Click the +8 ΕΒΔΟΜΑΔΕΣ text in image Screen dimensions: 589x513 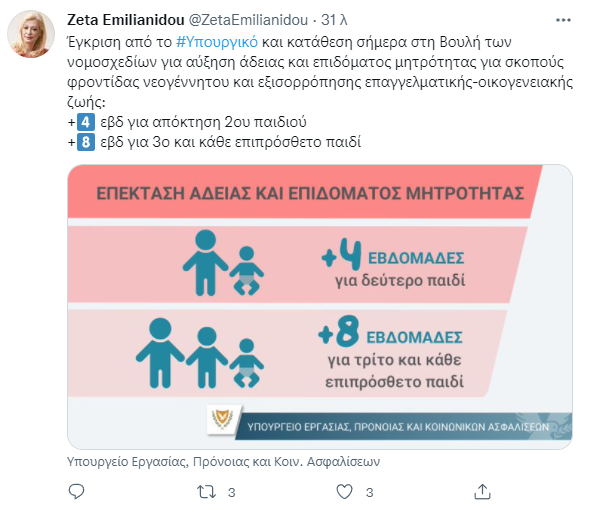click(x=390, y=332)
